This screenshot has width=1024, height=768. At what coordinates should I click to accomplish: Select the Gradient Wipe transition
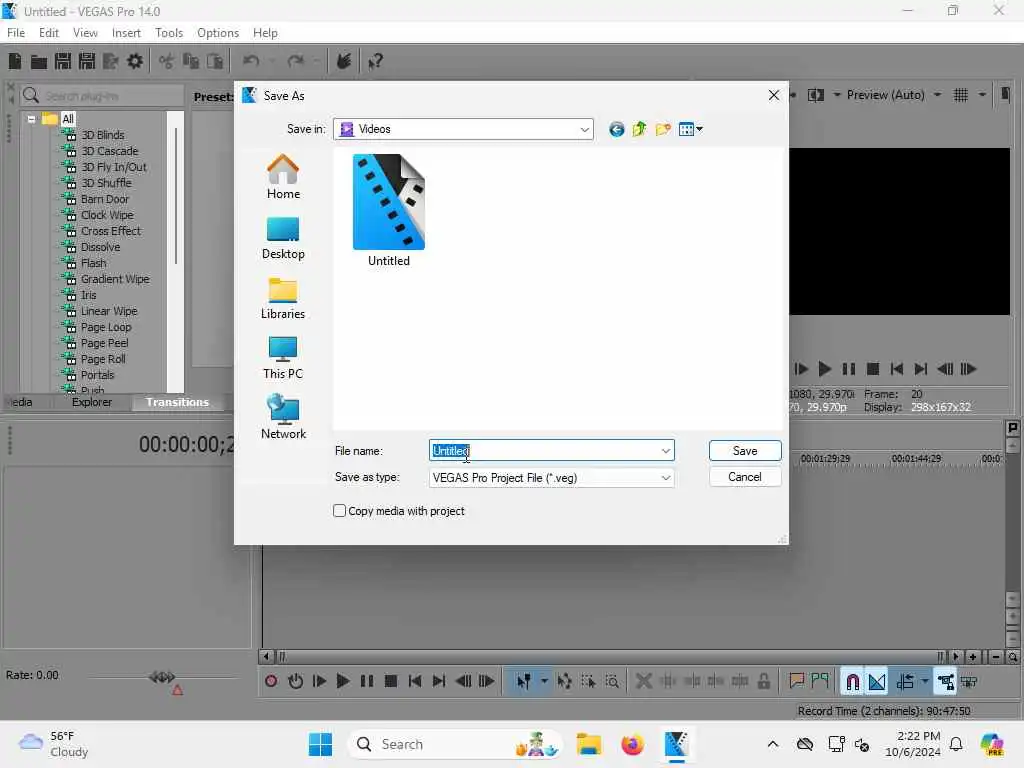(115, 279)
